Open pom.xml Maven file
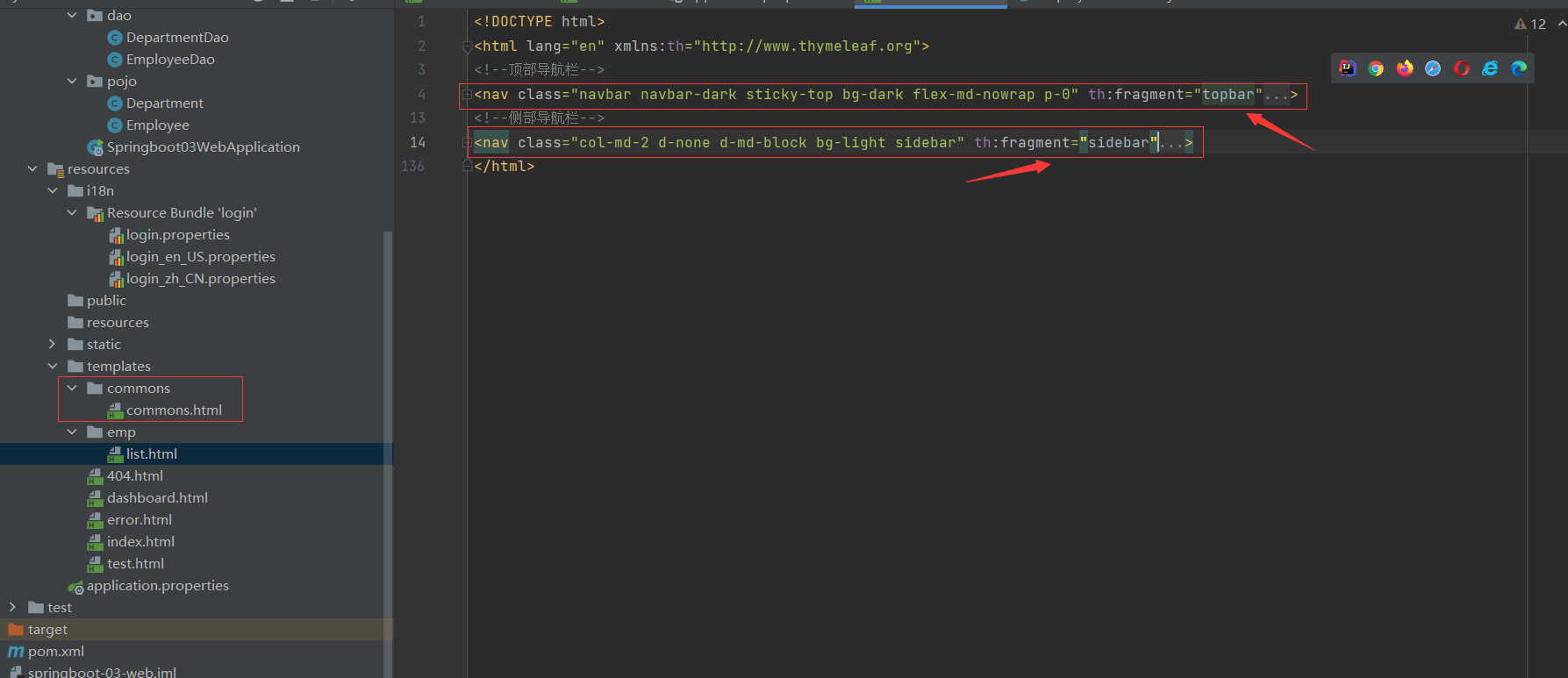Image resolution: width=1568 pixels, height=678 pixels. (x=56, y=652)
